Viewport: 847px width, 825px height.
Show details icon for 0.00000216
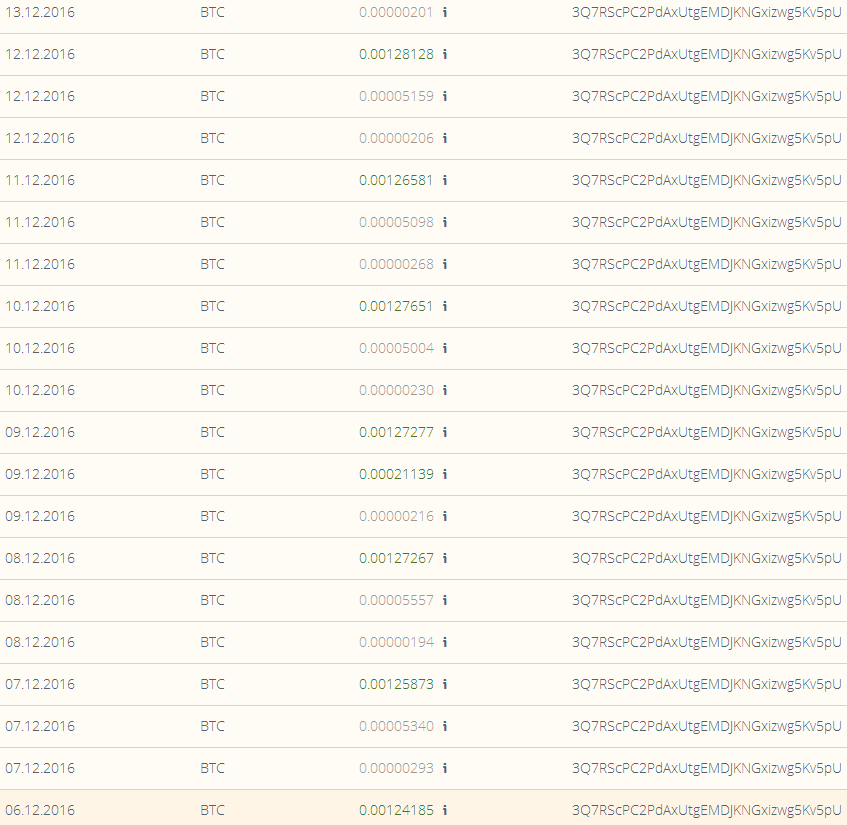click(445, 516)
